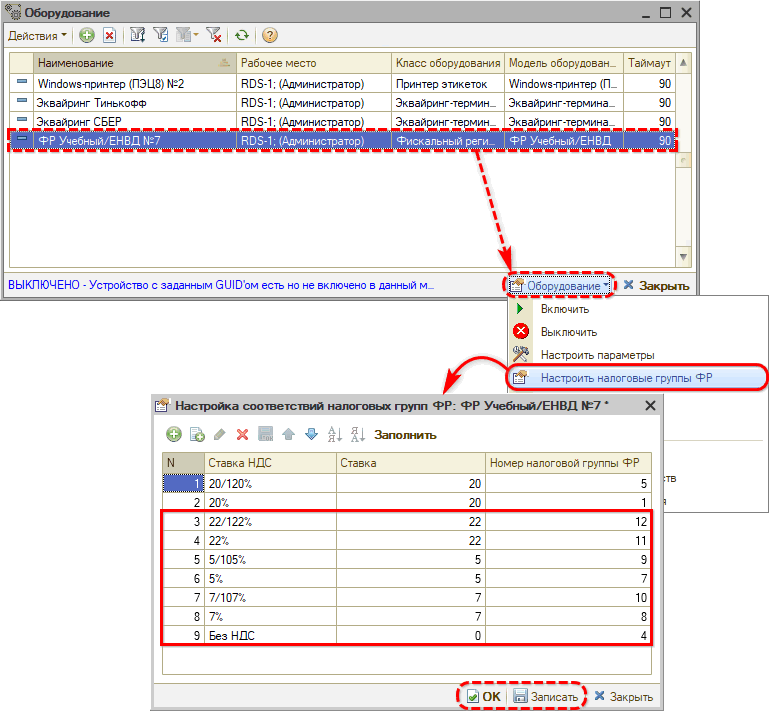Image resolution: width=769 pixels, height=711 pixels.
Task: Move row down with blue down arrow
Action: pyautogui.click(x=310, y=434)
